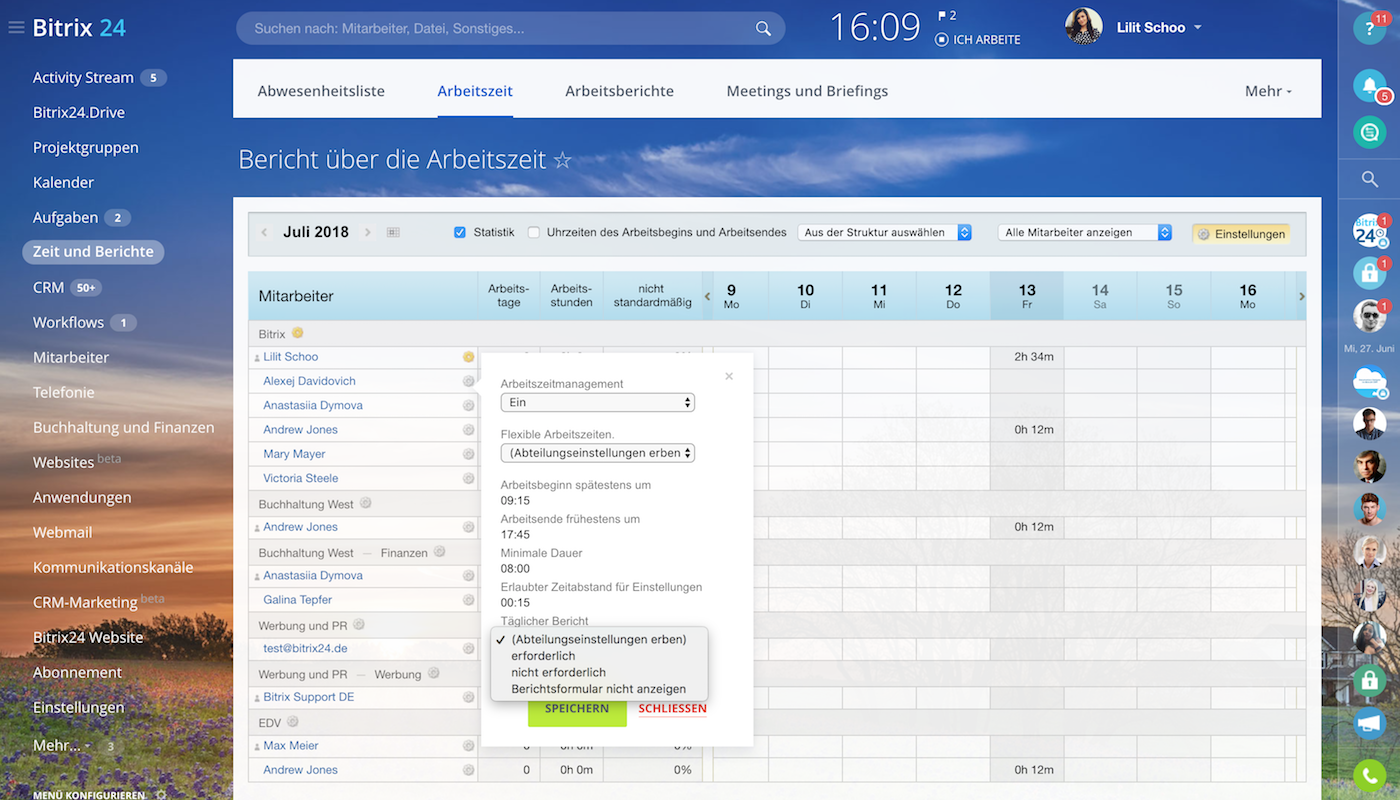Image resolution: width=1400 pixels, height=800 pixels.
Task: Select 'Berichtsformular nicht anzeigen' option
Action: click(598, 689)
